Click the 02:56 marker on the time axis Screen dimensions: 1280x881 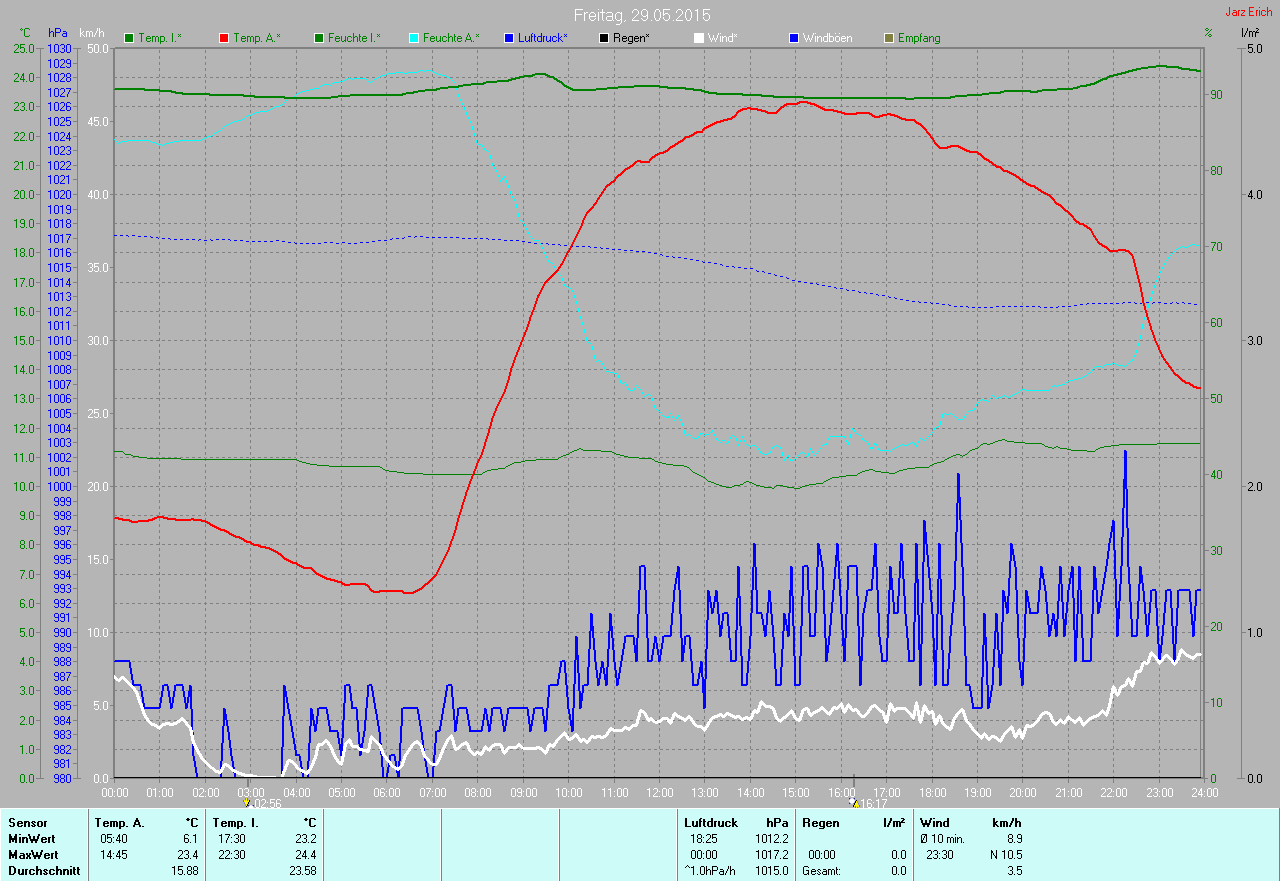click(x=263, y=803)
